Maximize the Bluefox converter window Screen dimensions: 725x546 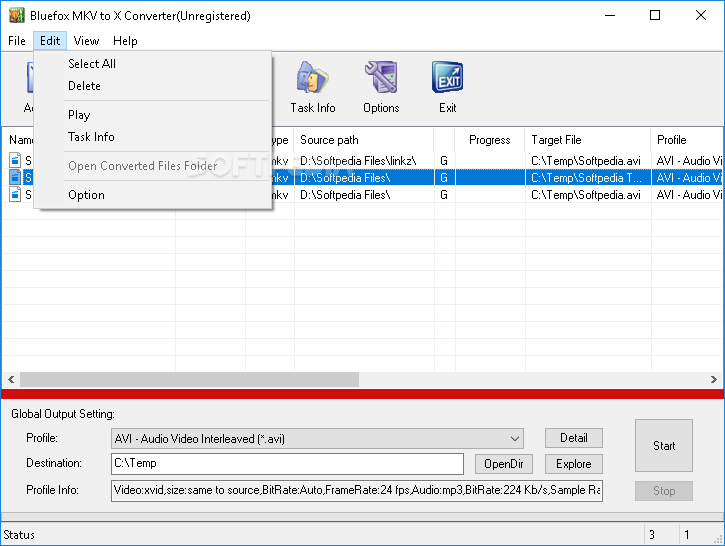click(x=655, y=15)
